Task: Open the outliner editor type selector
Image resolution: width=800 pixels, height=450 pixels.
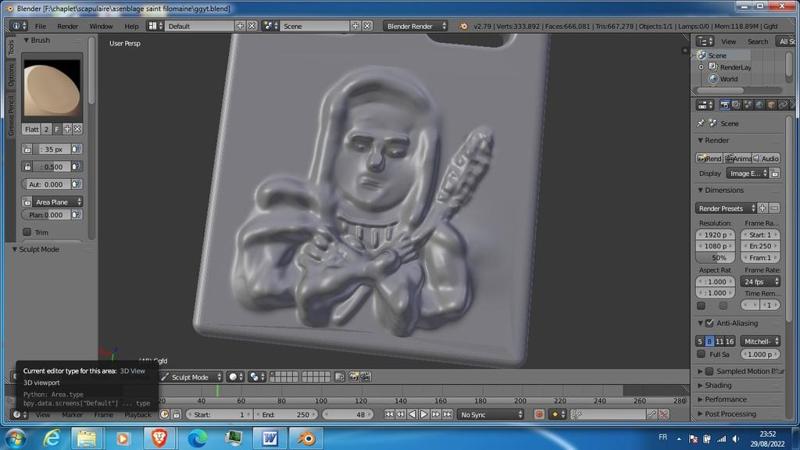Action: 705,41
